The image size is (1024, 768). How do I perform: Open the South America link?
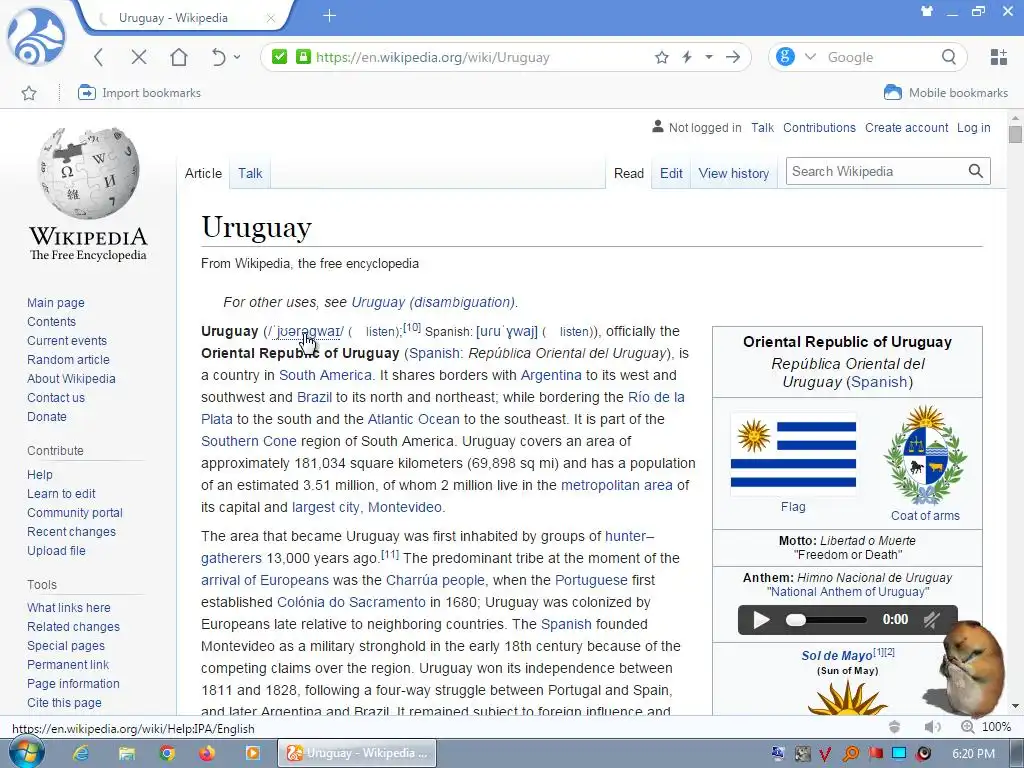click(325, 375)
